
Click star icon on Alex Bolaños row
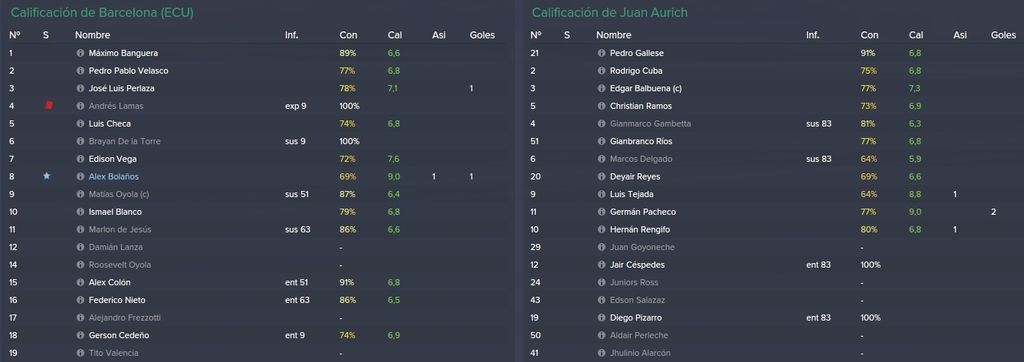(46, 176)
